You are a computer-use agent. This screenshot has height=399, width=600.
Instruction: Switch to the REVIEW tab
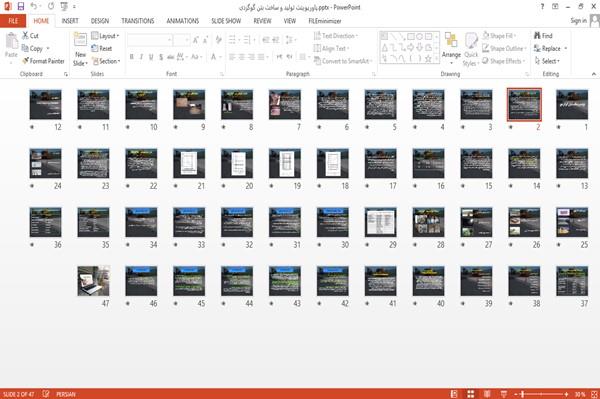tap(262, 21)
